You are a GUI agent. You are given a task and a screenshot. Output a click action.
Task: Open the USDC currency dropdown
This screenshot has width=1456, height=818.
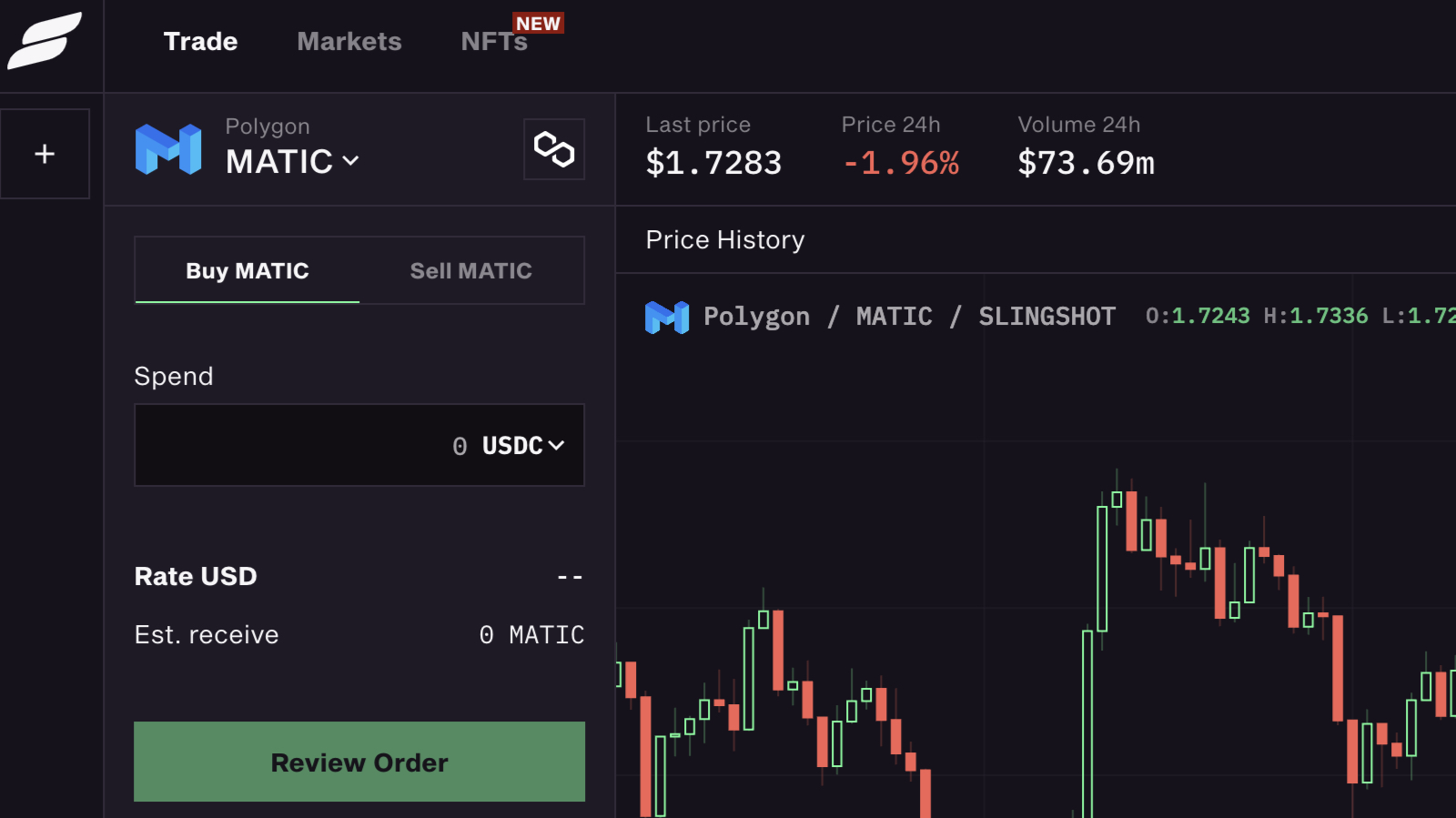coord(523,446)
